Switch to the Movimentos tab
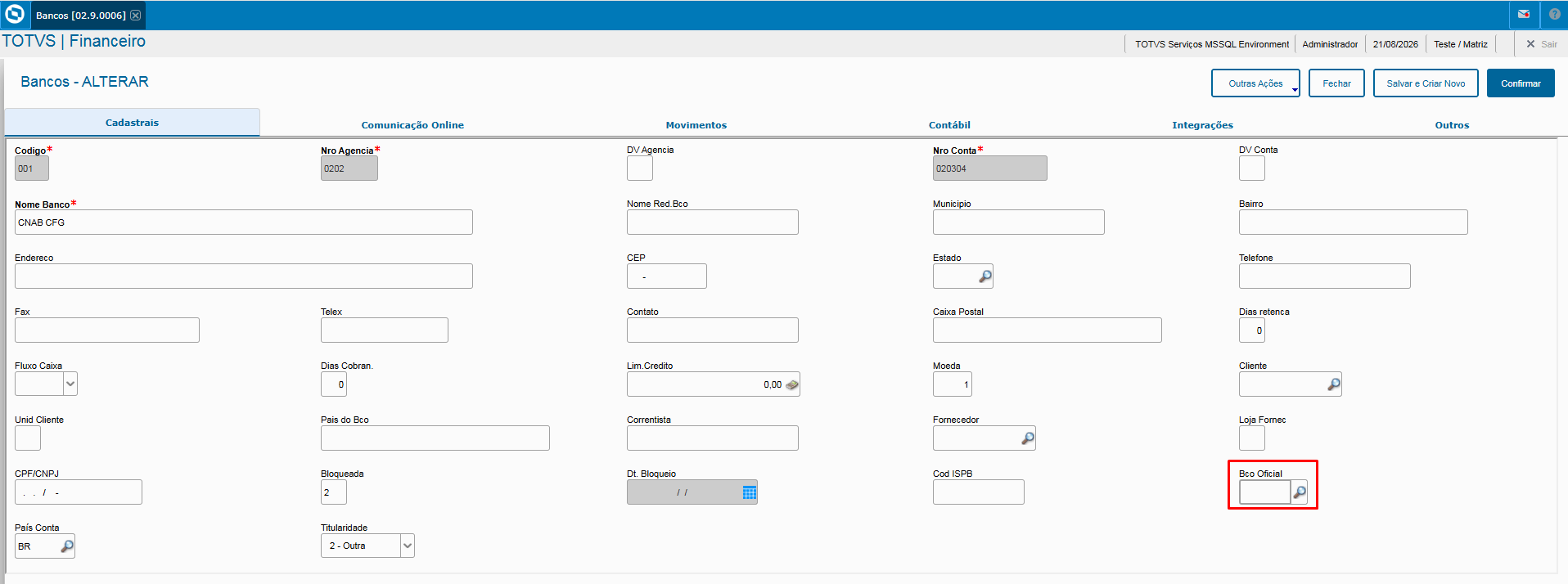The image size is (1568, 584). tap(696, 125)
